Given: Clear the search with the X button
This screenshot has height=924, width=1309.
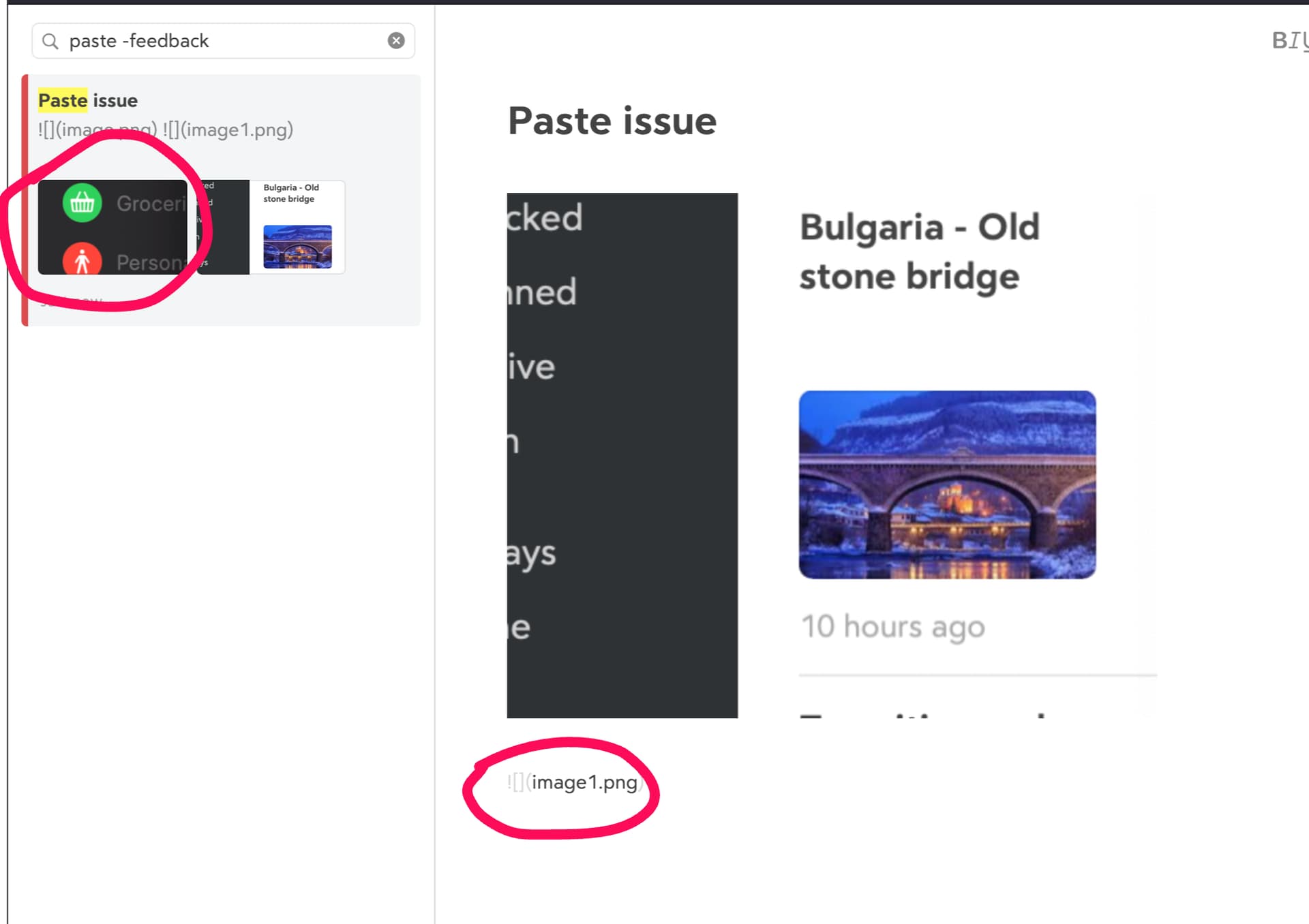Looking at the screenshot, I should (x=396, y=41).
